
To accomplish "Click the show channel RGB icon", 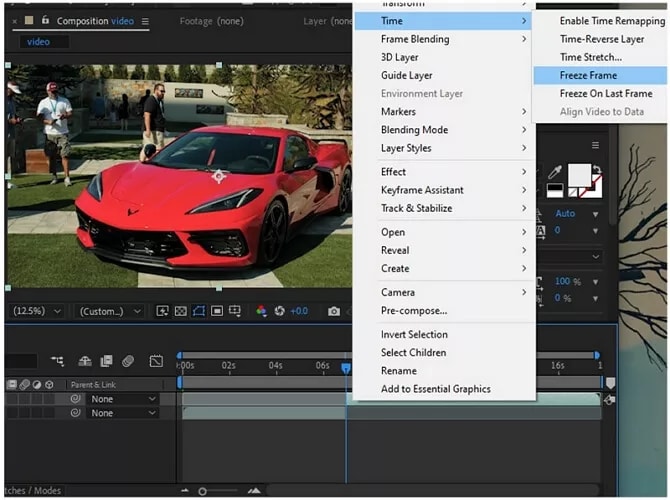I will coord(262,311).
